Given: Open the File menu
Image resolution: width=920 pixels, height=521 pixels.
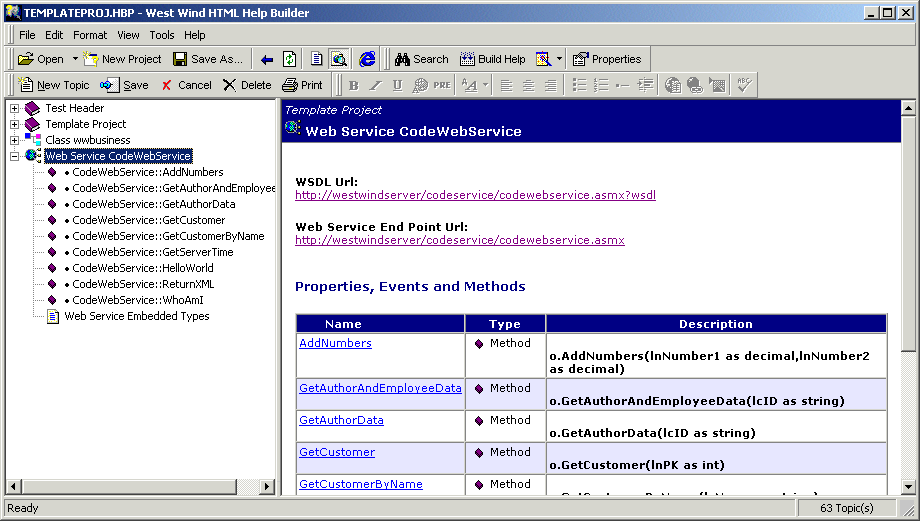Looking at the screenshot, I should click(27, 35).
